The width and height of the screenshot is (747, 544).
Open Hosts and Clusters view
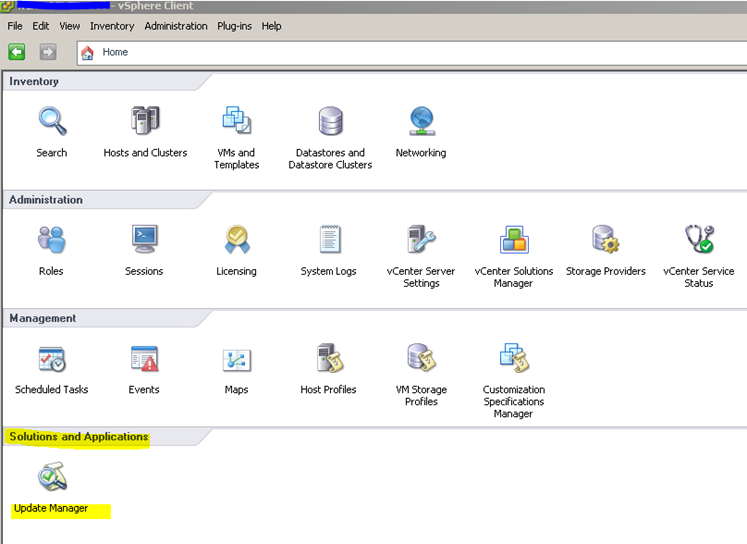click(x=145, y=120)
